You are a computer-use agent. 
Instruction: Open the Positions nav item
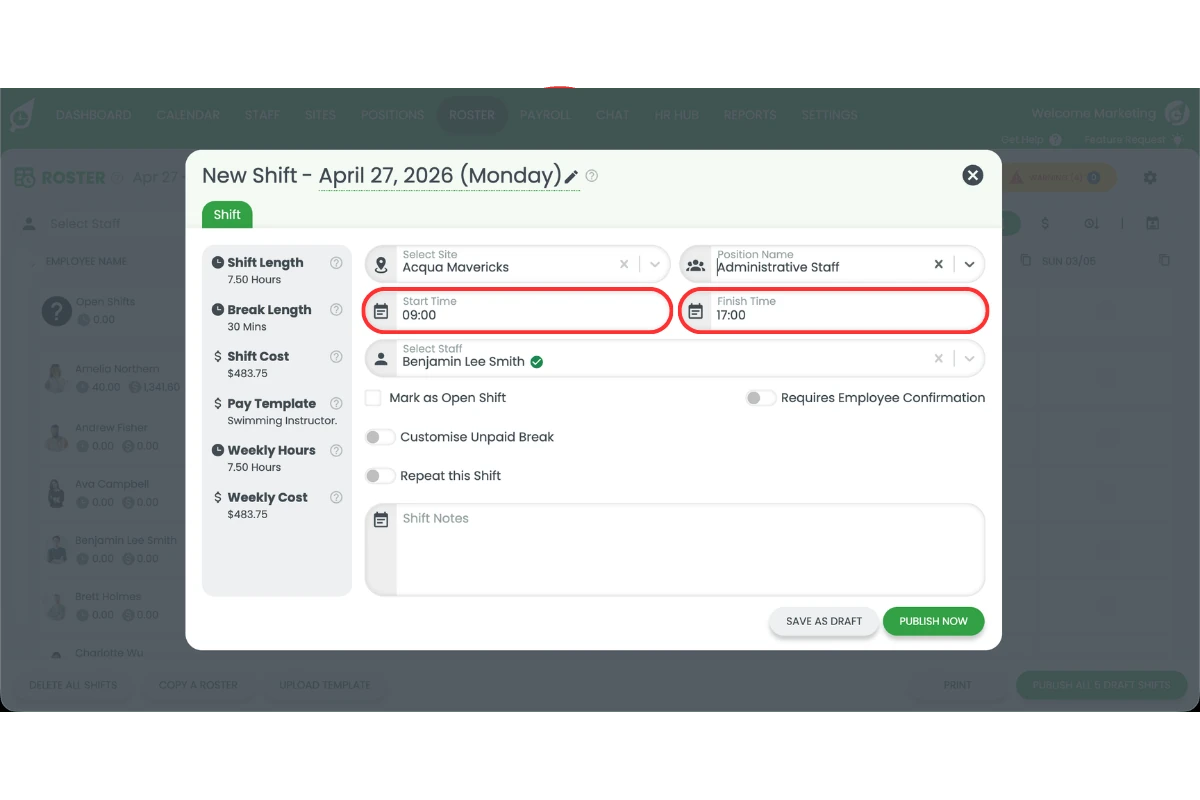click(392, 115)
